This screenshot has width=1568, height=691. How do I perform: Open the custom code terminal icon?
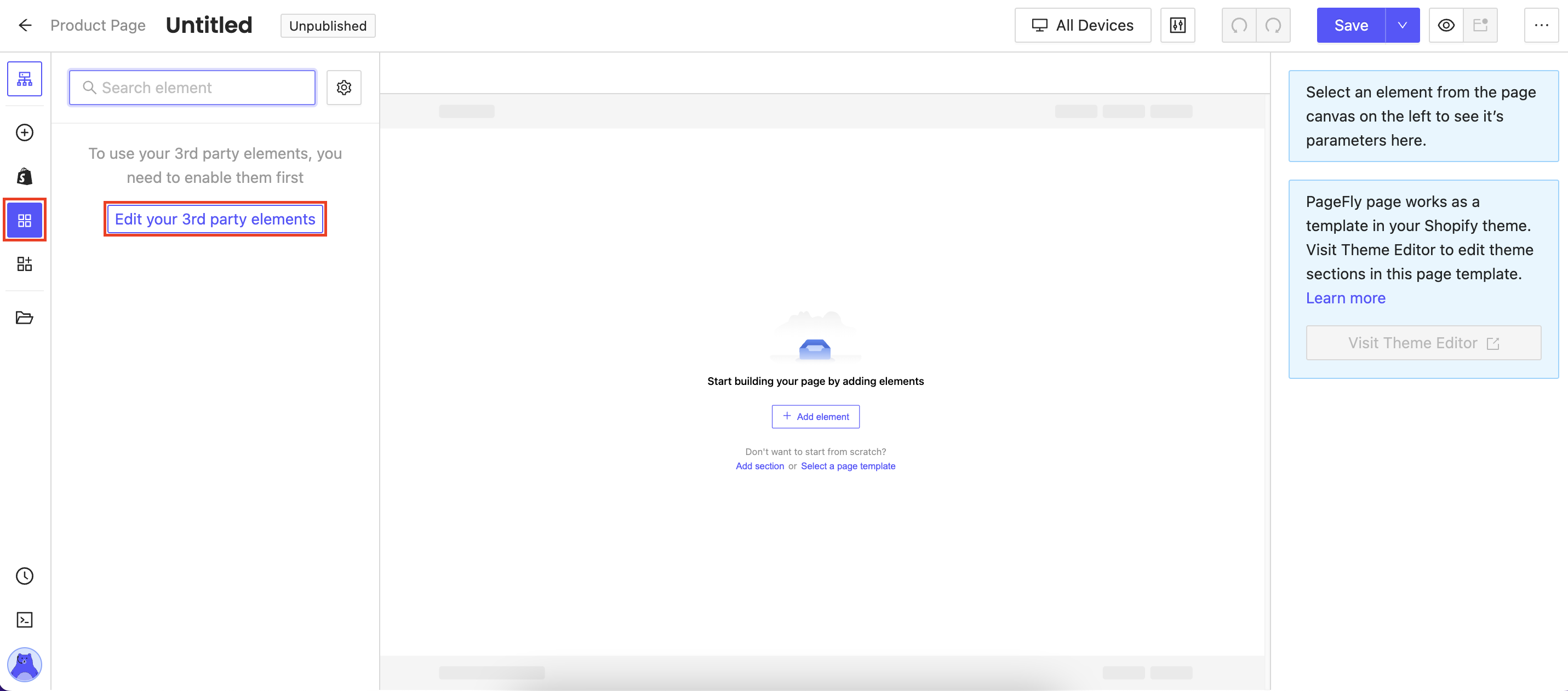coord(24,620)
